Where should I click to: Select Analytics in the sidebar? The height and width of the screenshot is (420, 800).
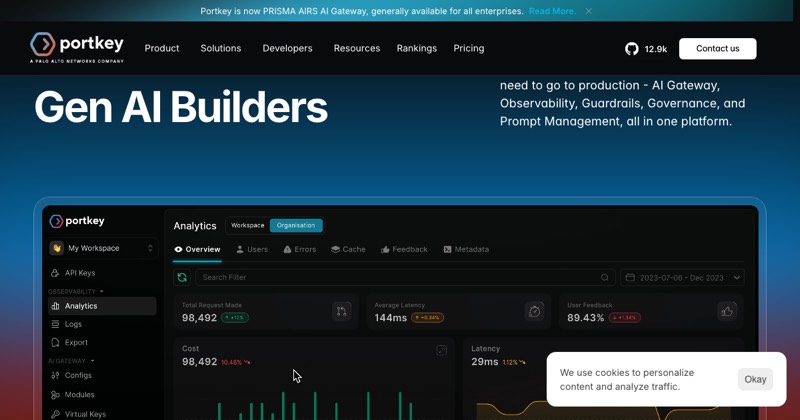[x=102, y=306]
